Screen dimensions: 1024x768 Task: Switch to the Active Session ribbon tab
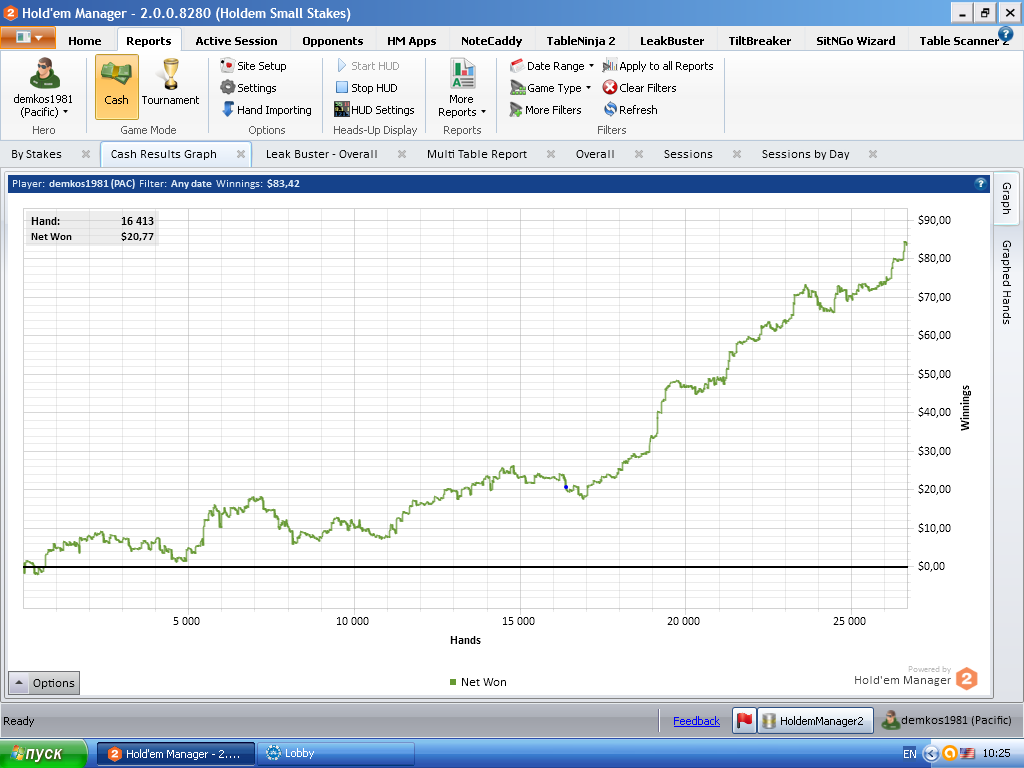coord(236,40)
